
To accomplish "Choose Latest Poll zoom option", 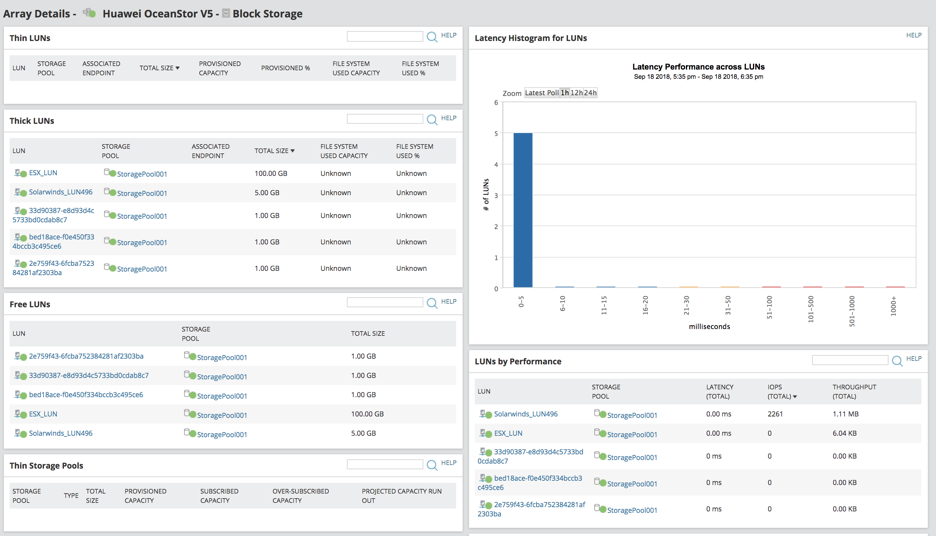I will (x=542, y=93).
